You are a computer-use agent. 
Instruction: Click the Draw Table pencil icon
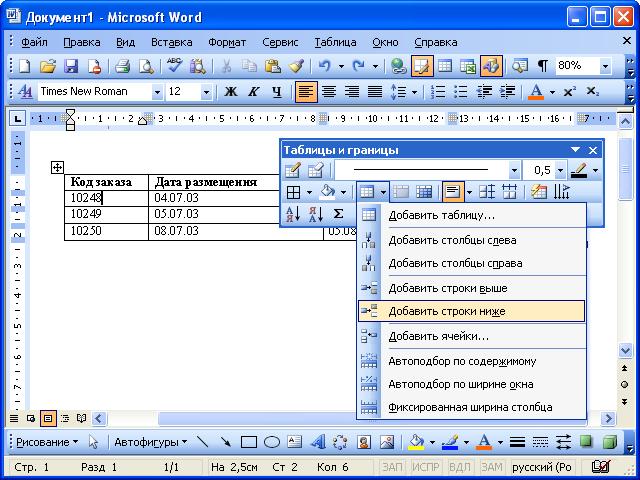[x=293, y=170]
